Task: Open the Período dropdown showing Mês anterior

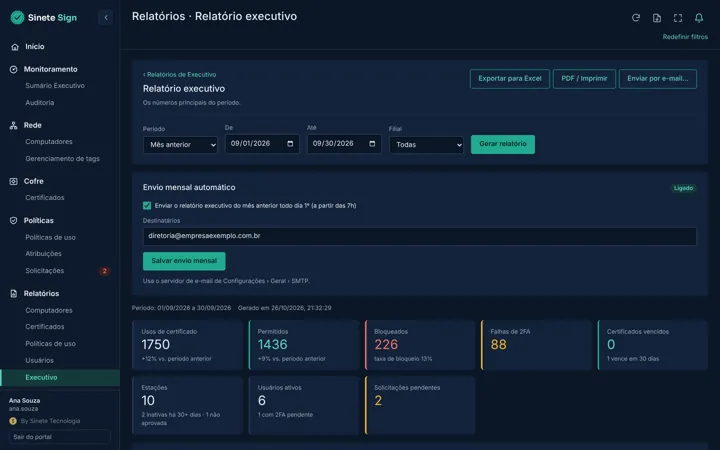Action: pos(180,145)
